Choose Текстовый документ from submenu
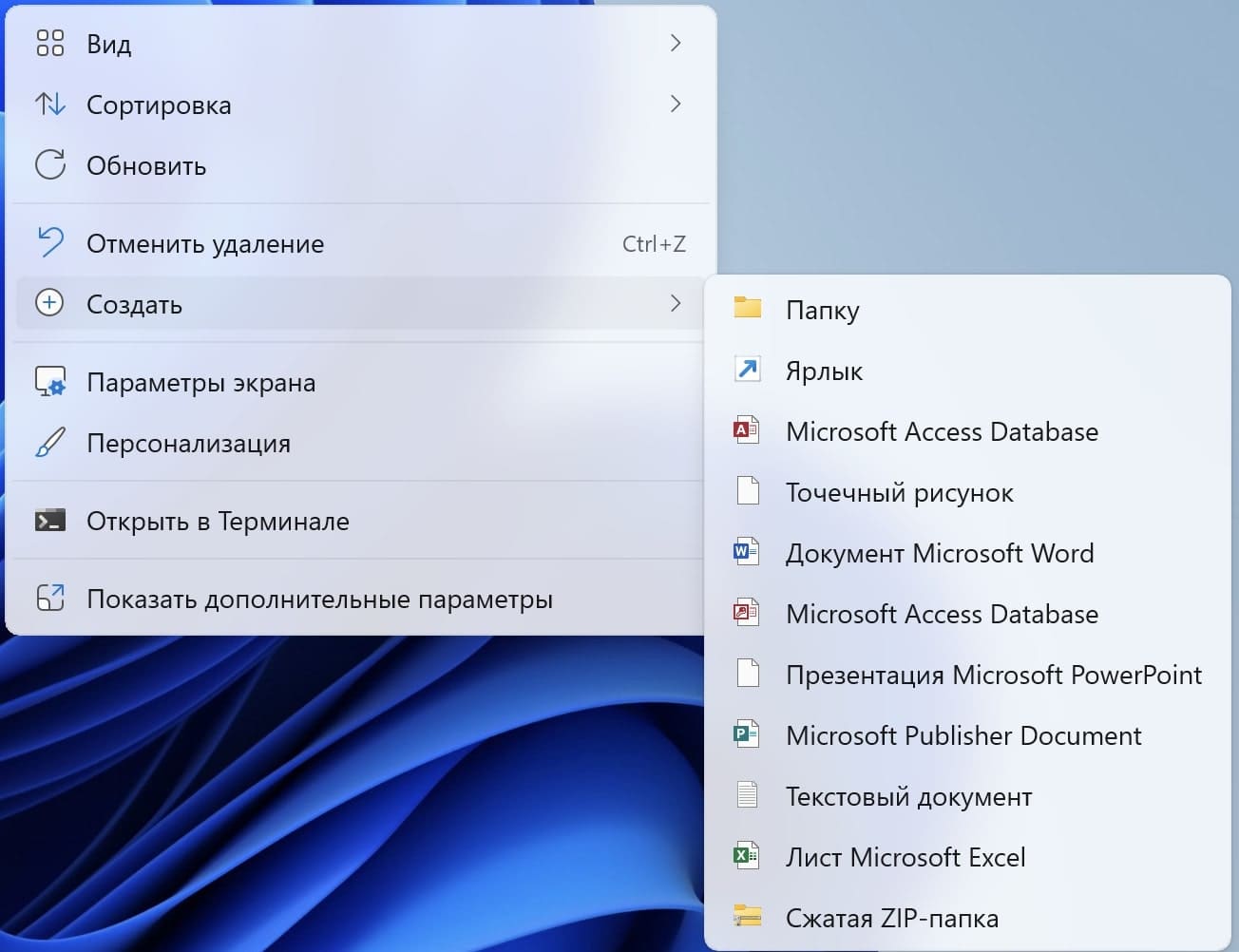 pyautogui.click(x=967, y=796)
